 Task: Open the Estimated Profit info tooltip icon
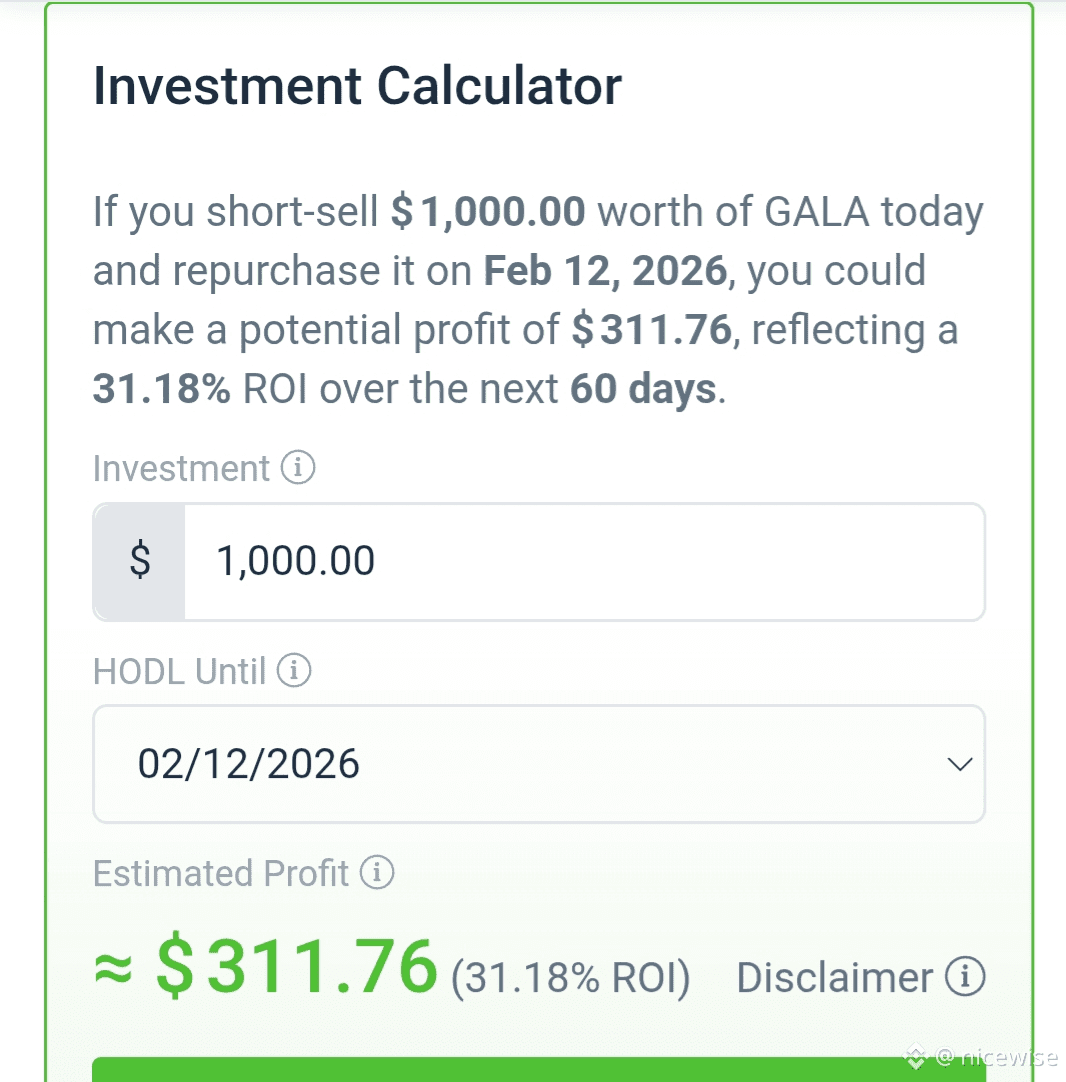(x=377, y=873)
